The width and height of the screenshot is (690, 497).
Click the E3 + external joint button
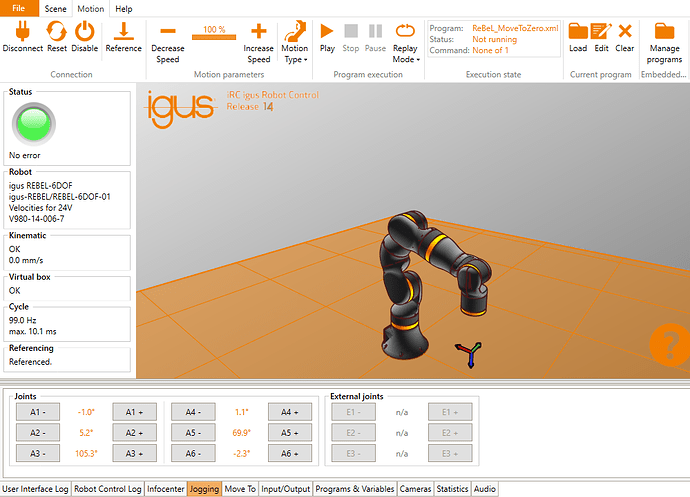tap(450, 453)
